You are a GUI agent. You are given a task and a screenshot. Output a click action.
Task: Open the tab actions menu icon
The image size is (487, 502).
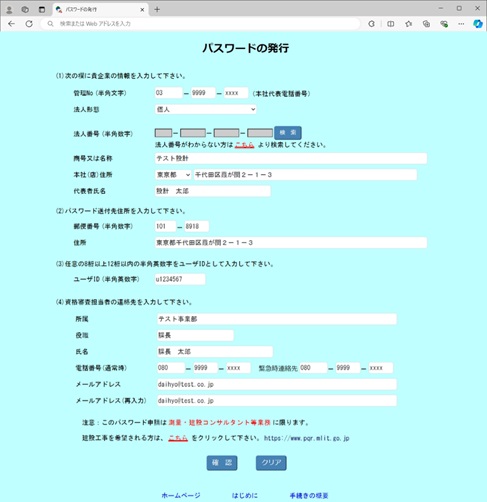tap(42, 10)
